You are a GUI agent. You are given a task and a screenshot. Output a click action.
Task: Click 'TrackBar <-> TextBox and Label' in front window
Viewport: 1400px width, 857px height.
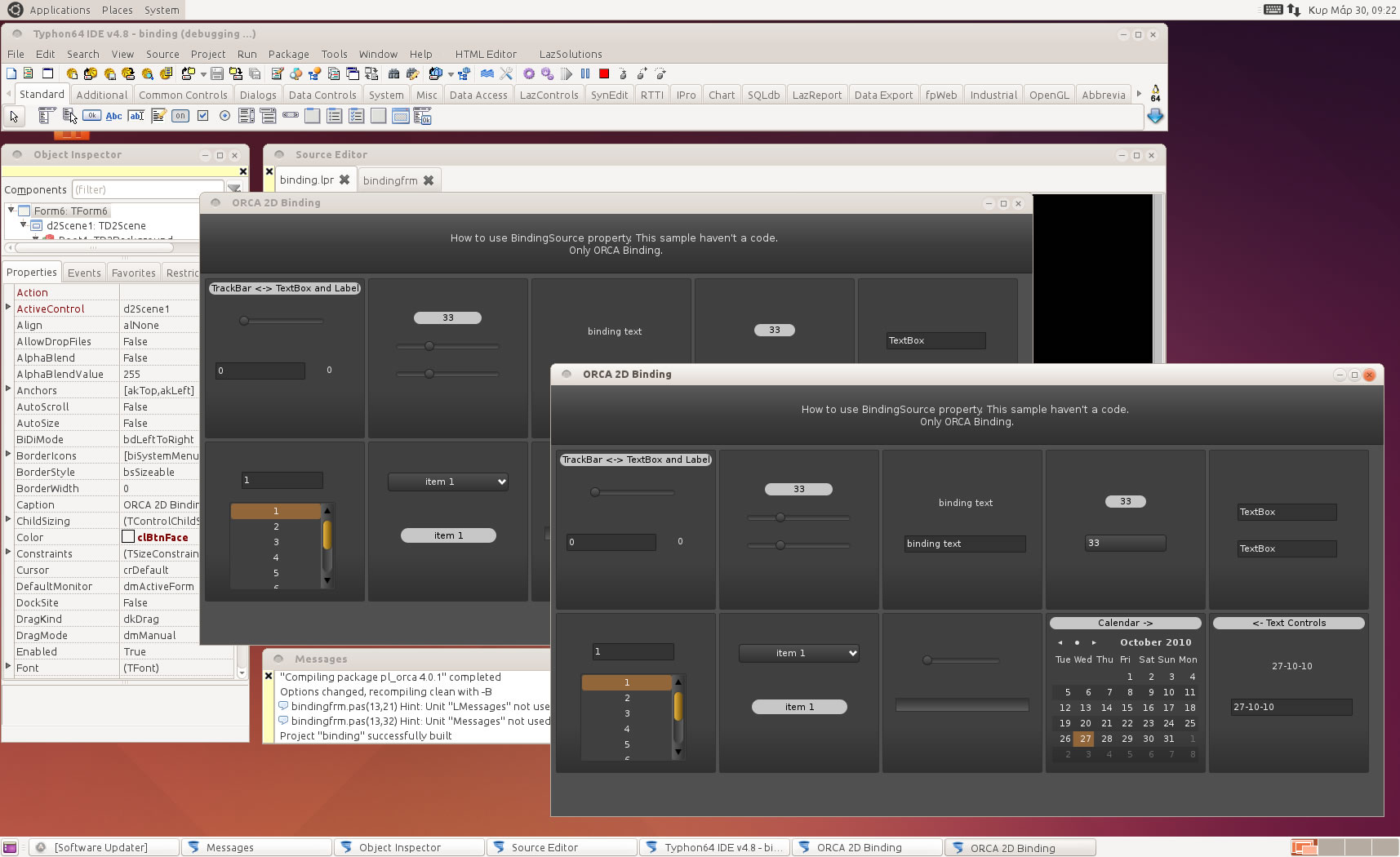tap(636, 460)
